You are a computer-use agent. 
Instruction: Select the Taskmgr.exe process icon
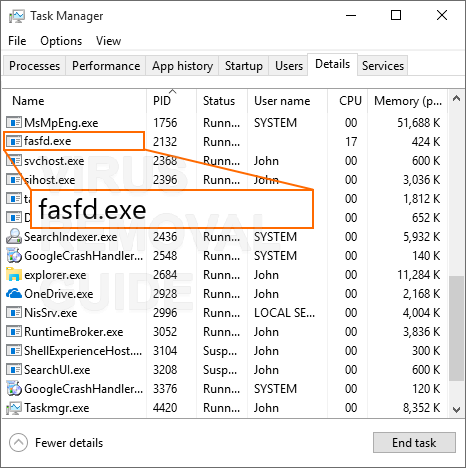pyautogui.click(x=14, y=408)
